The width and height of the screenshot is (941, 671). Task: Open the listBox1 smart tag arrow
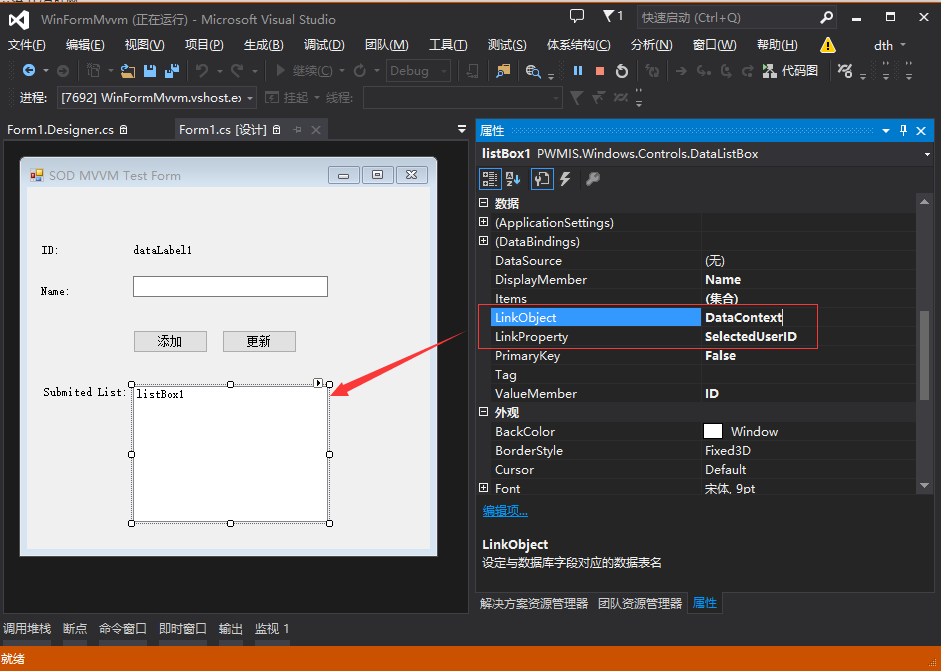(318, 383)
